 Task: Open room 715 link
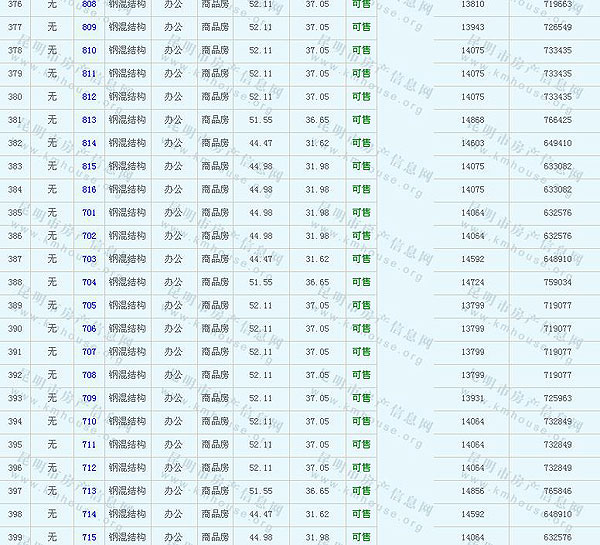click(x=89, y=538)
